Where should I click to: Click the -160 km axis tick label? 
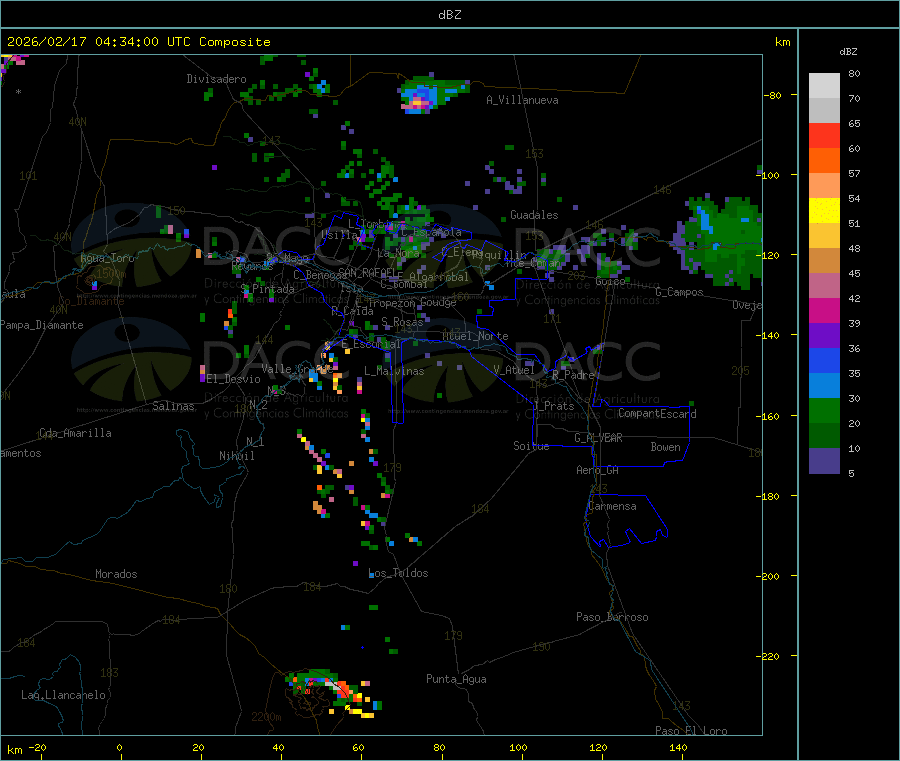767,416
